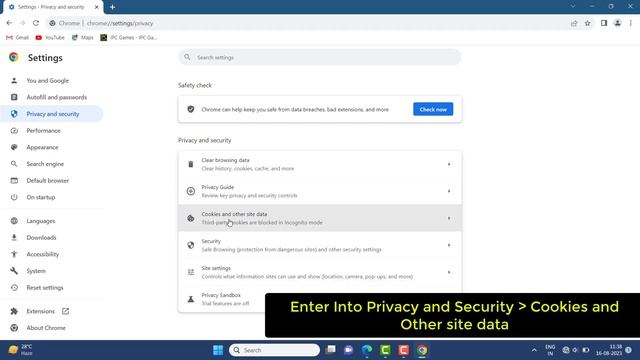The width and height of the screenshot is (640, 360).
Task: Bookmark this page with star icon
Action: pyautogui.click(x=587, y=23)
